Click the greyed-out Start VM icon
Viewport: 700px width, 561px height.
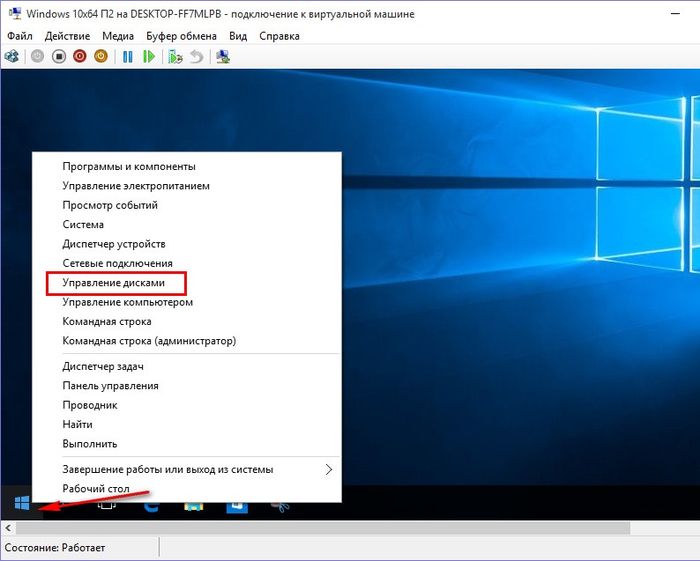(38, 57)
